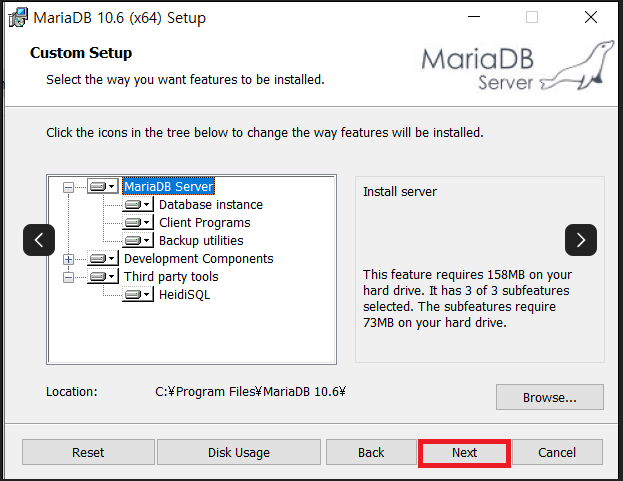Click the 'Install server' description text
Screen dimensions: 623x481
tap(400, 192)
